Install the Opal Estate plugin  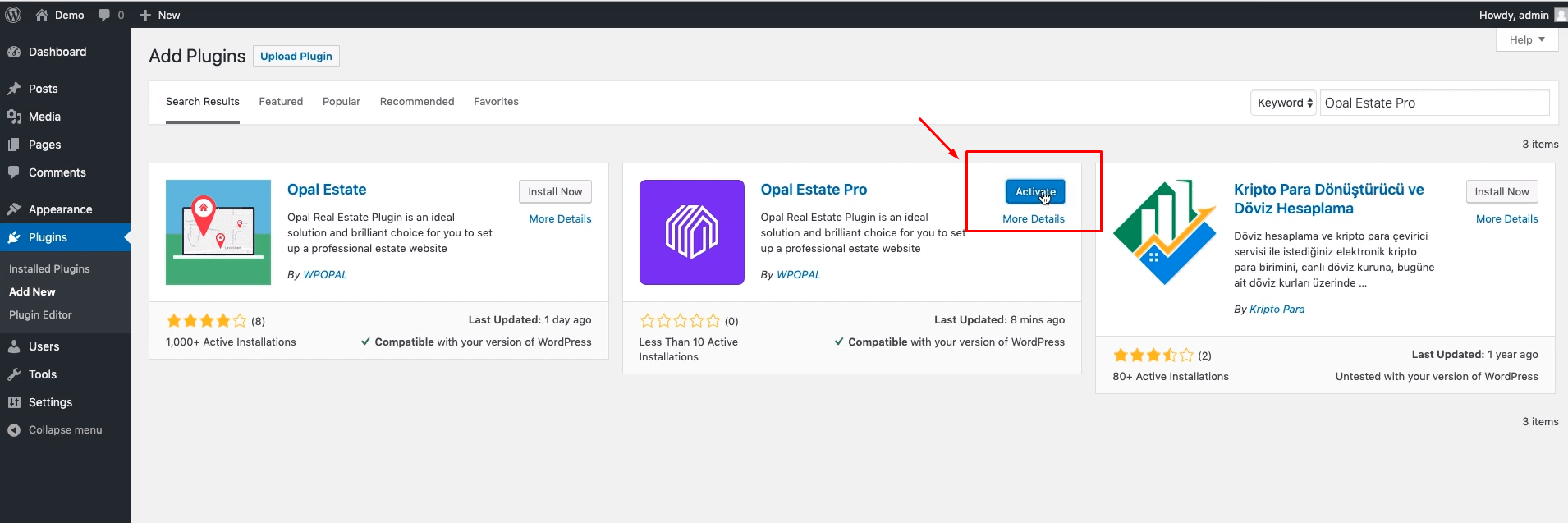click(x=555, y=191)
